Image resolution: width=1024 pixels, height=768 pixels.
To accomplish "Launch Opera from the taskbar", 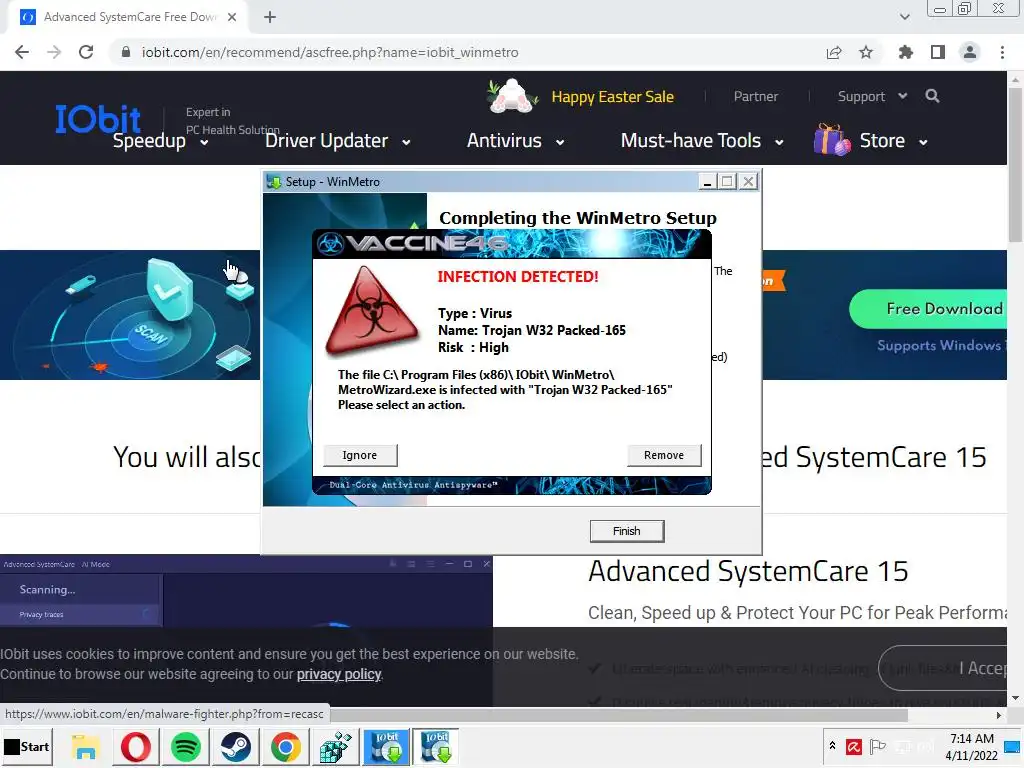I will (136, 747).
